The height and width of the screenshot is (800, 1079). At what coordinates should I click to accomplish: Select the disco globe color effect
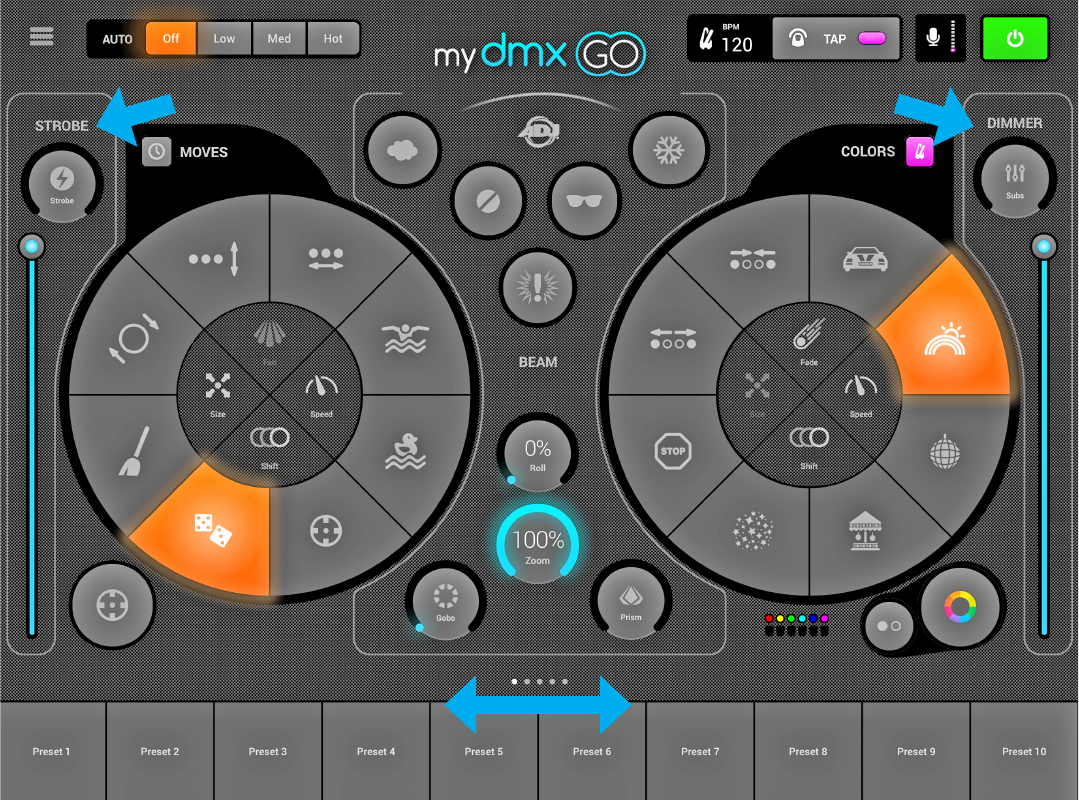coord(945,451)
